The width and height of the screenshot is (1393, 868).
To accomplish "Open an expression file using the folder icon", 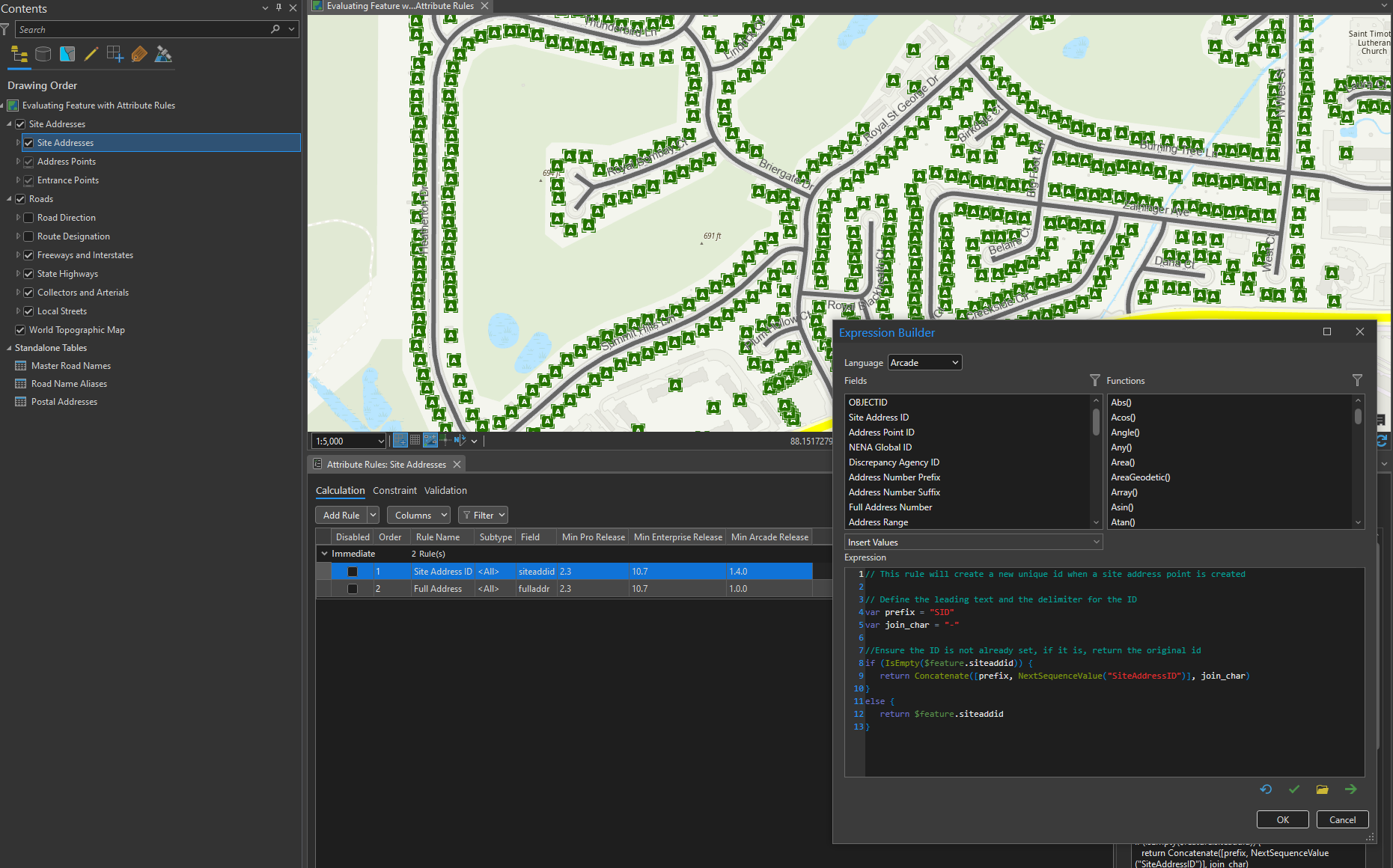I will pyautogui.click(x=1322, y=789).
